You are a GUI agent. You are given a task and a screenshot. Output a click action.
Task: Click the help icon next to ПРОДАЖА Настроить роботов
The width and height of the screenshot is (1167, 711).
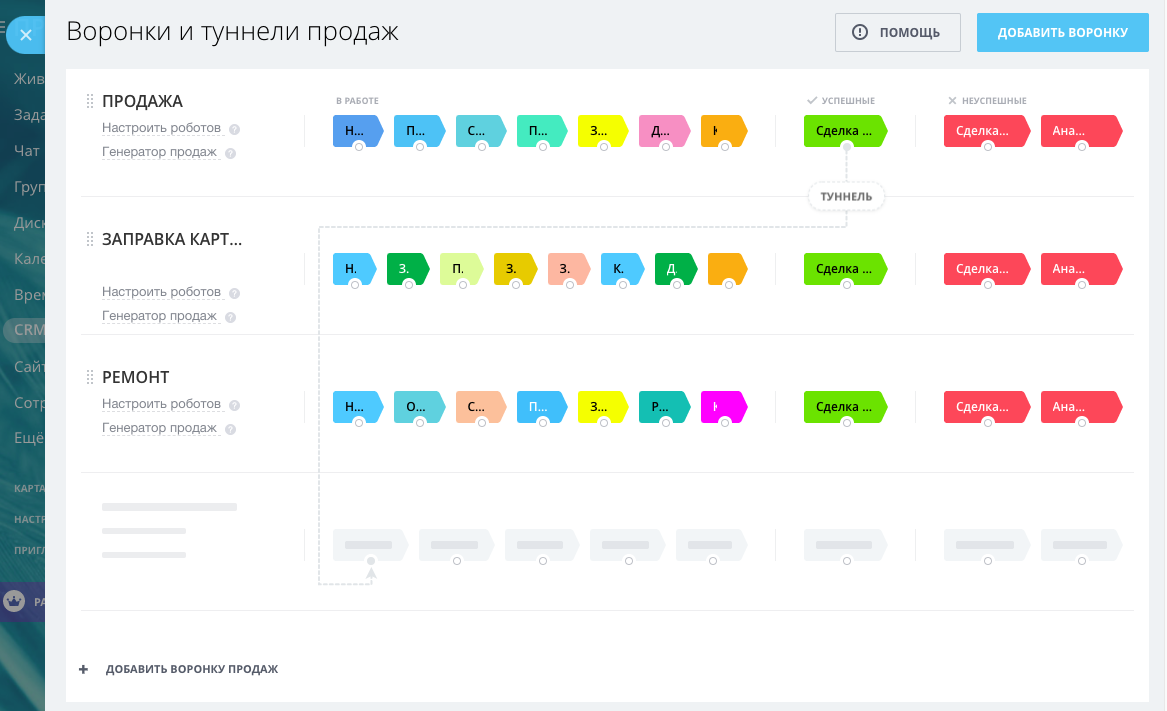point(234,130)
